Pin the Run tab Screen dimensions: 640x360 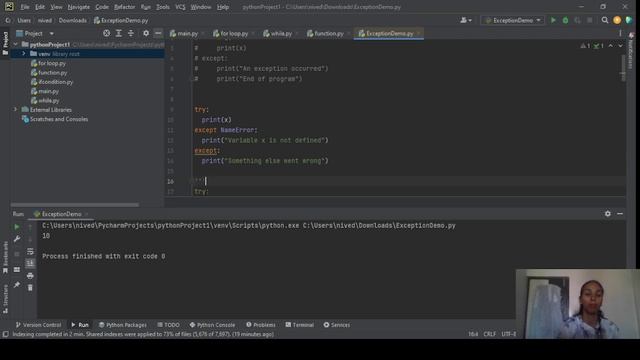coord(17,284)
